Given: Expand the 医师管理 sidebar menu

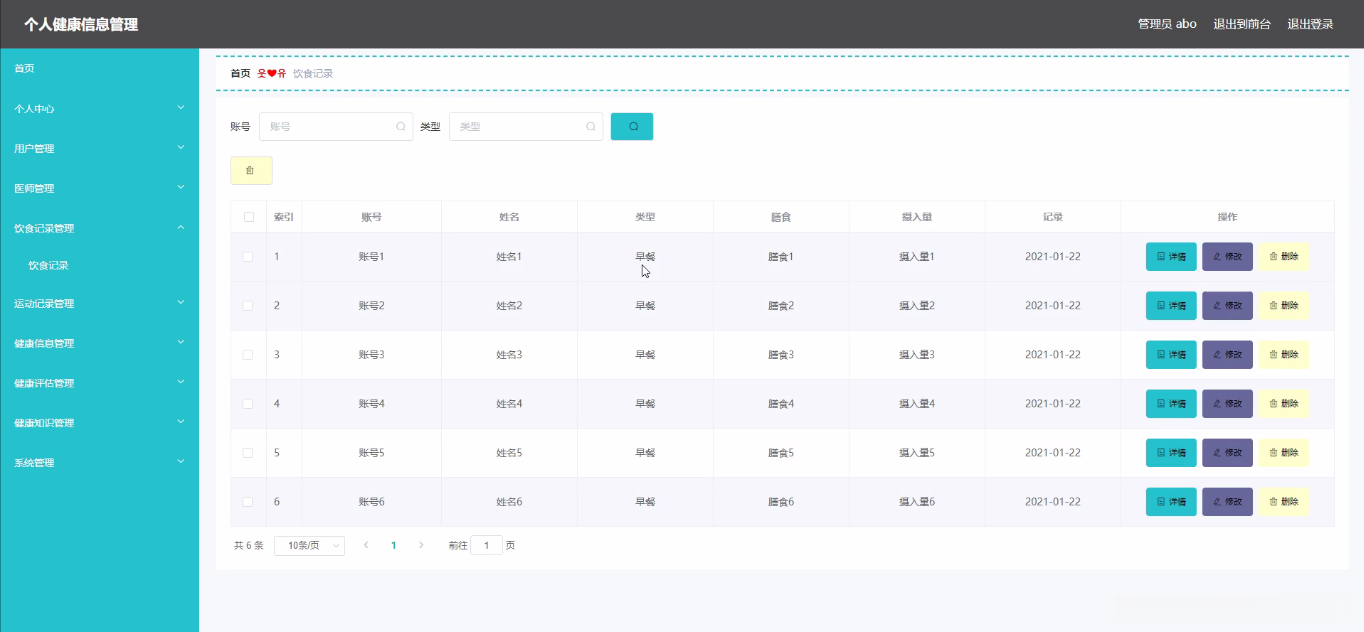Looking at the screenshot, I should [99, 188].
